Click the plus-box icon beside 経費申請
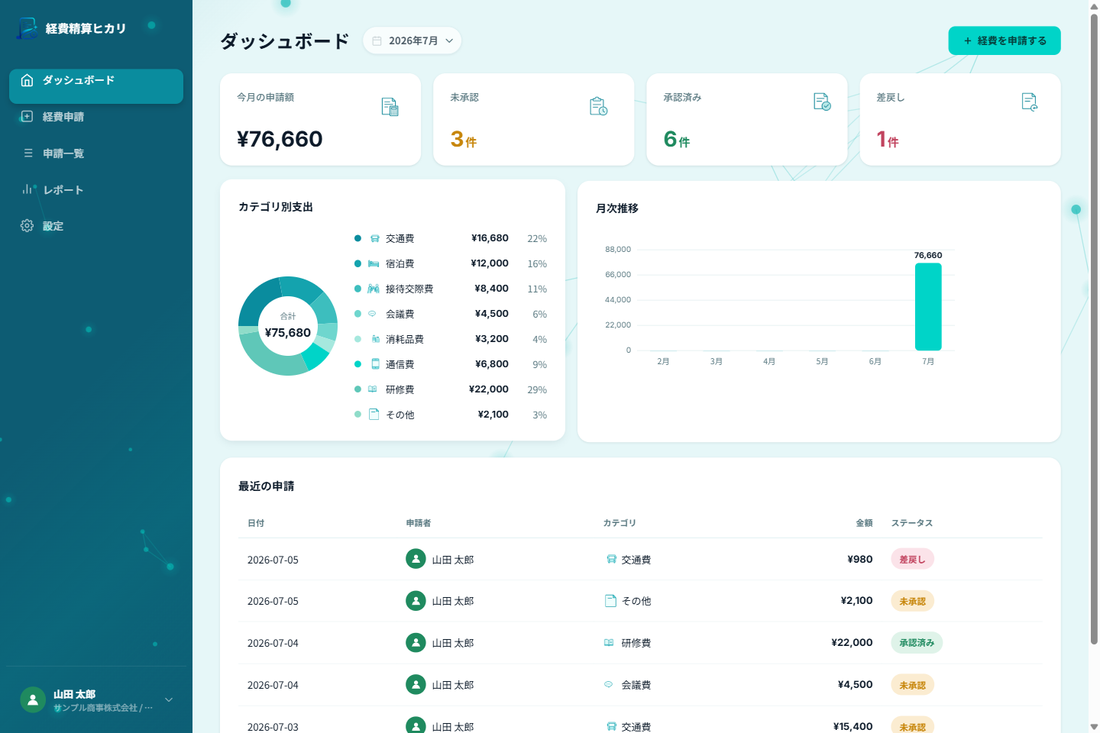Image resolution: width=1100 pixels, height=733 pixels. pos(27,116)
